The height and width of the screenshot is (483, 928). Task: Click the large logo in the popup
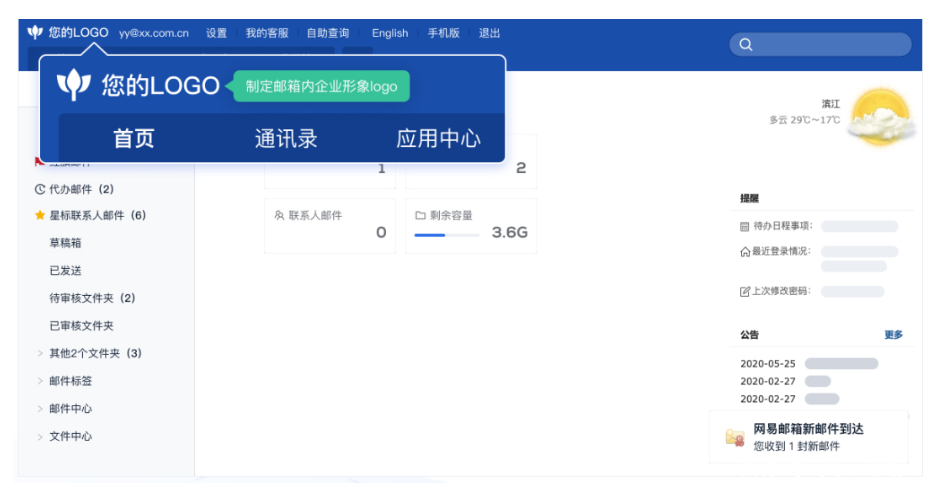(74, 86)
